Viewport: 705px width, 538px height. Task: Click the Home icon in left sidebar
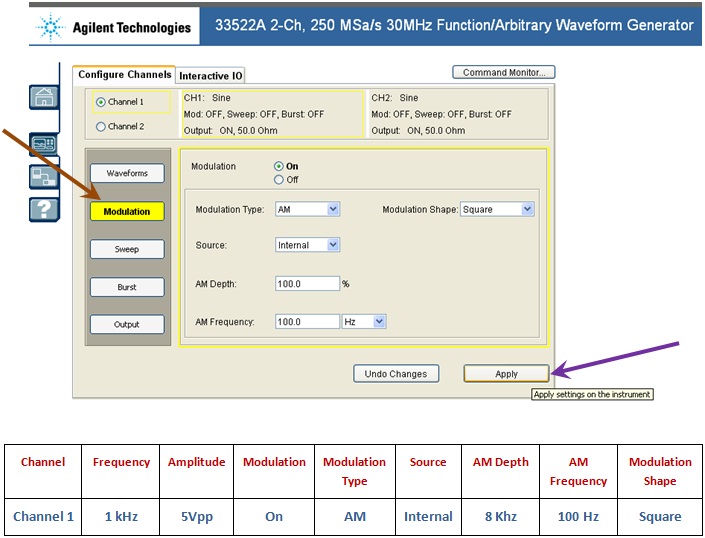pyautogui.click(x=44, y=98)
